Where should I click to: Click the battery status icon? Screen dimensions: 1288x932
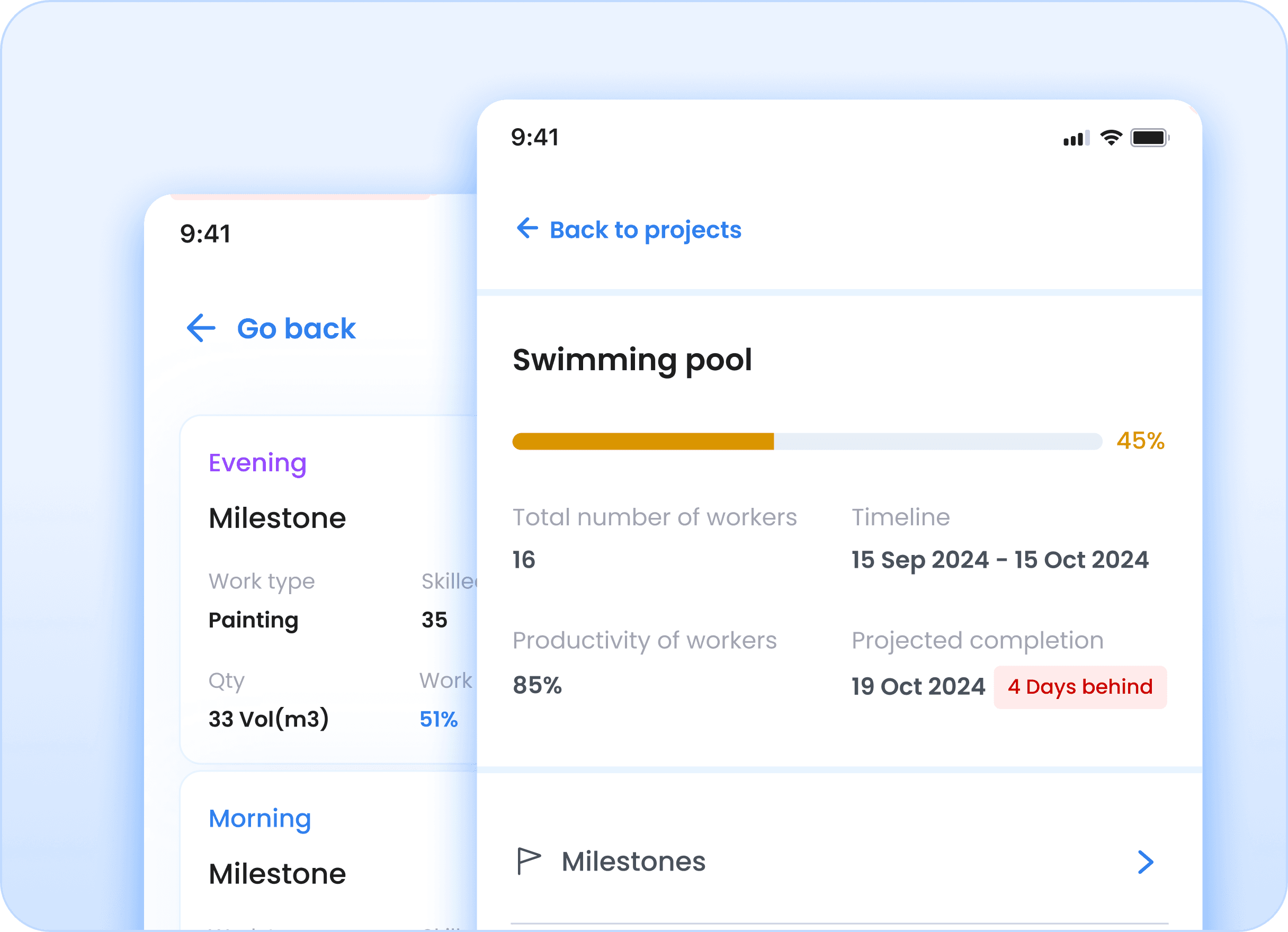pos(1149,138)
